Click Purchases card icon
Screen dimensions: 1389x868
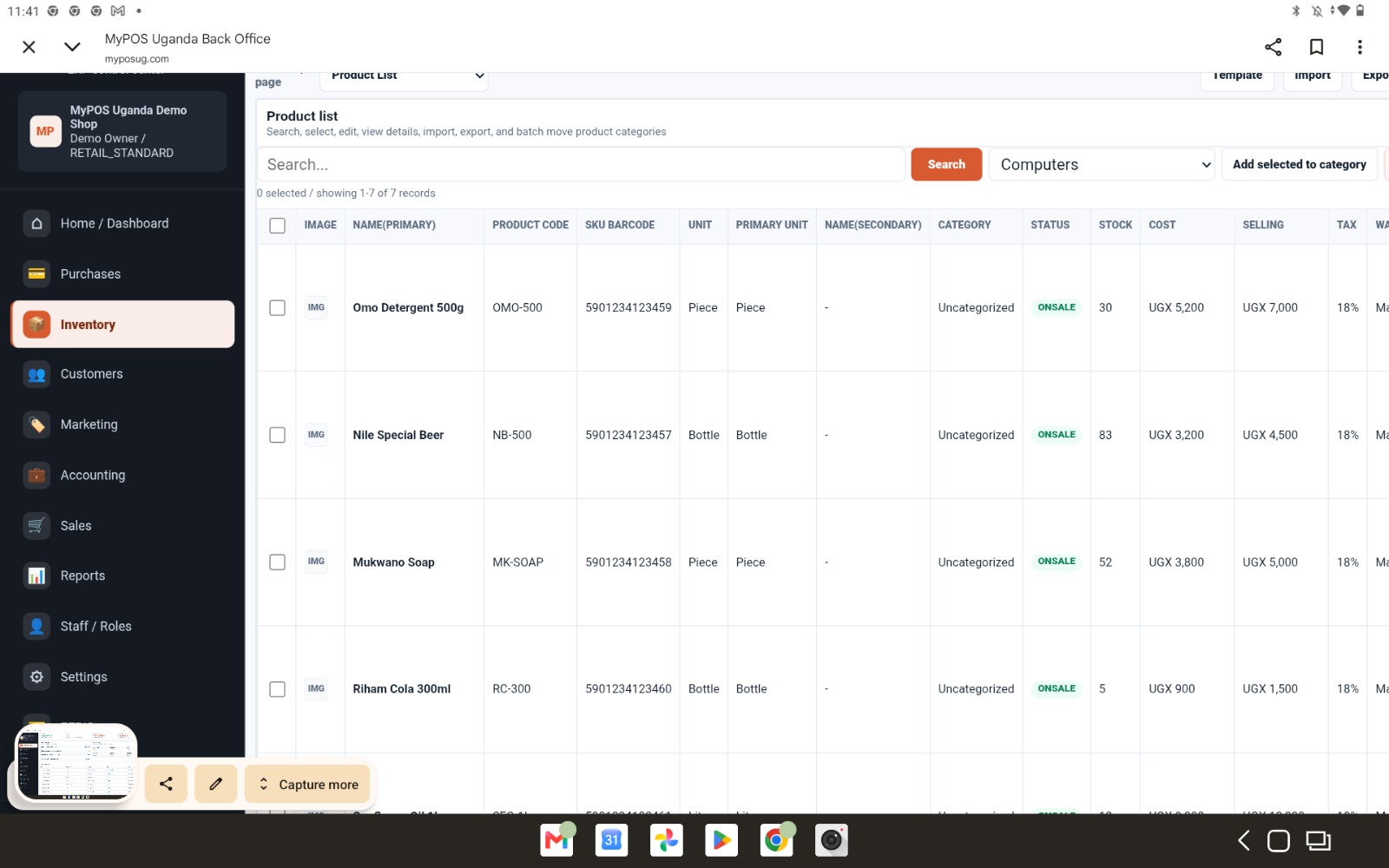pos(36,273)
